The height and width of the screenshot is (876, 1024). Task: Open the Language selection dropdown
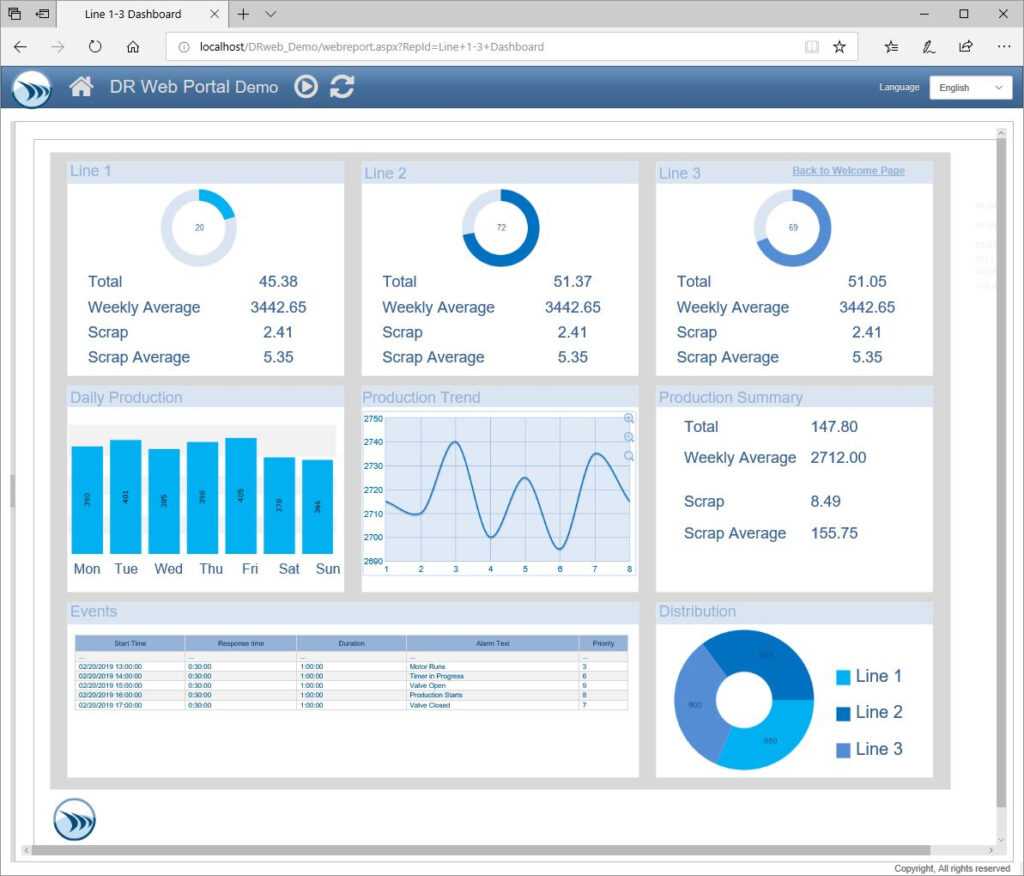coord(970,87)
